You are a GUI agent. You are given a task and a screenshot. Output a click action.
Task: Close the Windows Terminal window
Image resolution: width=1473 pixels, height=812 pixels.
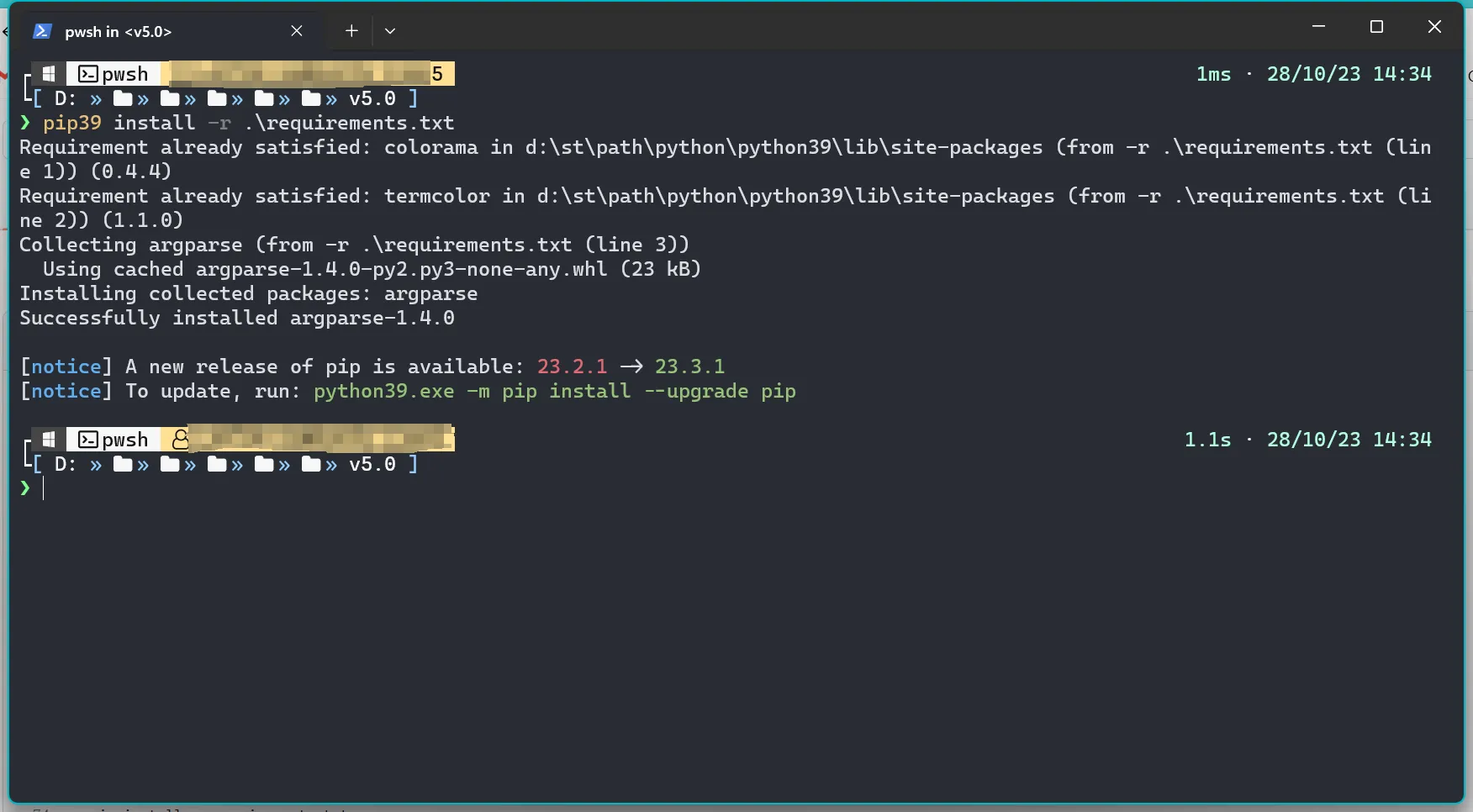tap(1434, 27)
